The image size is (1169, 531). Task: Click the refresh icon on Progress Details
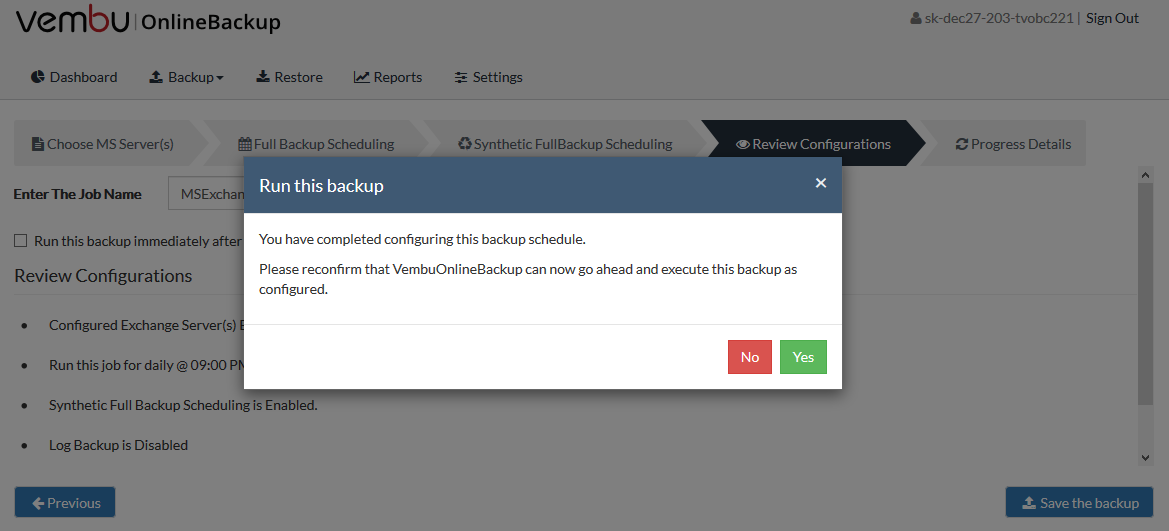tap(962, 144)
